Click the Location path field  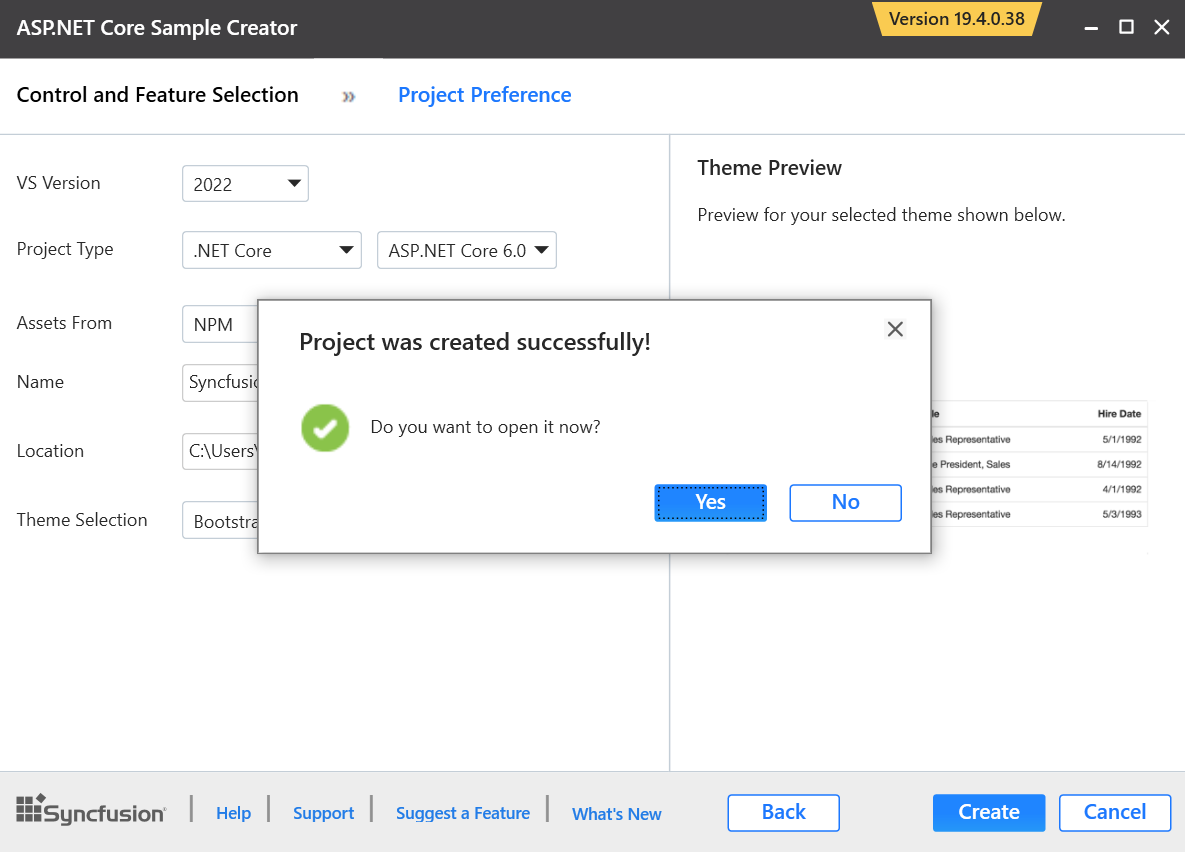click(x=220, y=451)
